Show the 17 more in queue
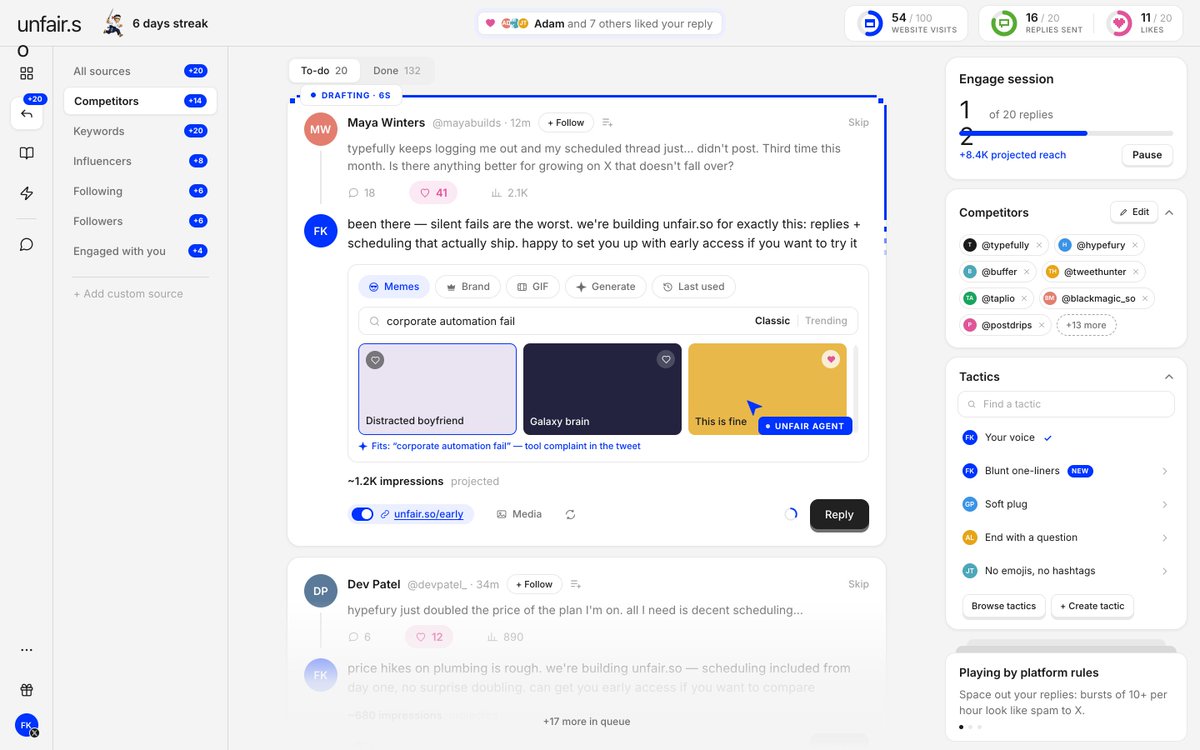Image resolution: width=1200 pixels, height=750 pixels. (587, 721)
